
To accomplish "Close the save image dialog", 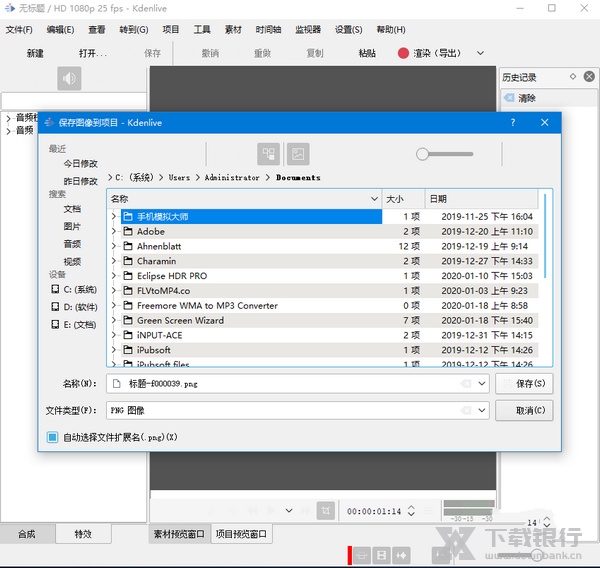I will click(545, 122).
